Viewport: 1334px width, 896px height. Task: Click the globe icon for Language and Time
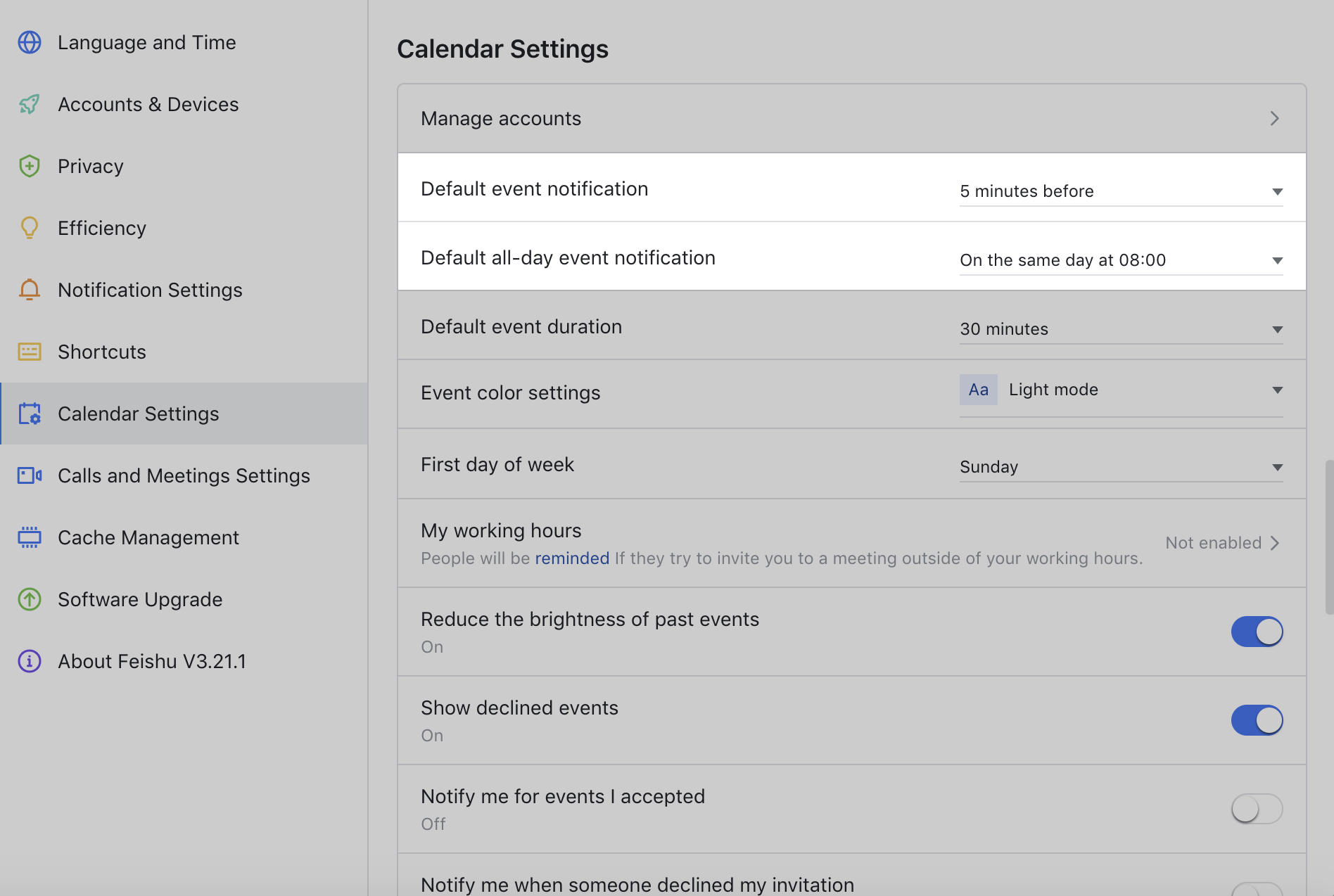[x=29, y=42]
